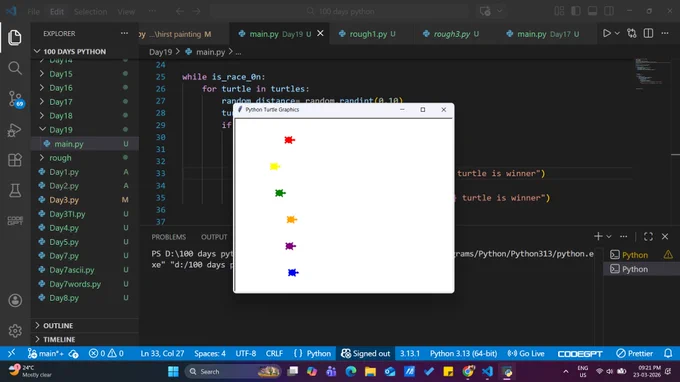Switch to the OUTPUT panel tab
The image size is (680, 382).
coord(214,237)
